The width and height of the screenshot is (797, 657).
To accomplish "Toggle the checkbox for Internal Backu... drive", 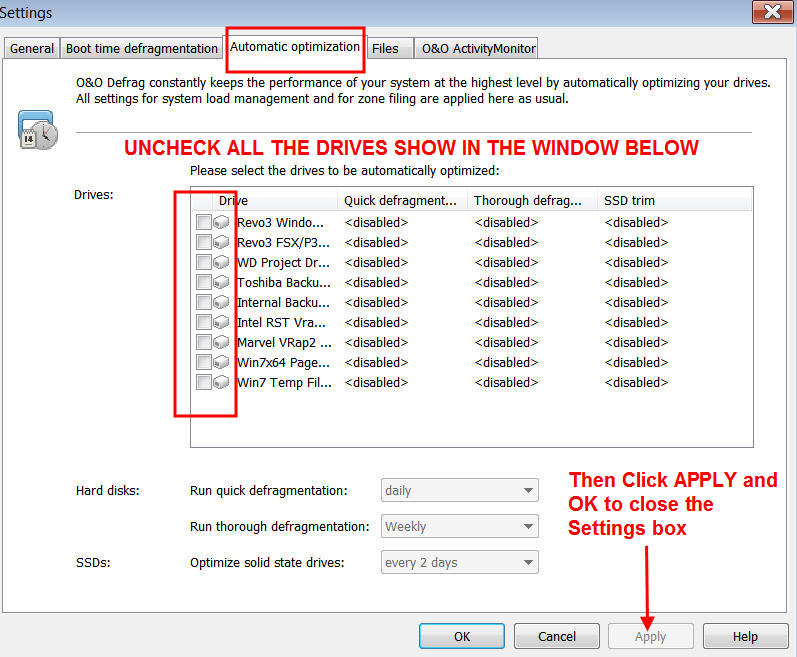I will pos(204,302).
